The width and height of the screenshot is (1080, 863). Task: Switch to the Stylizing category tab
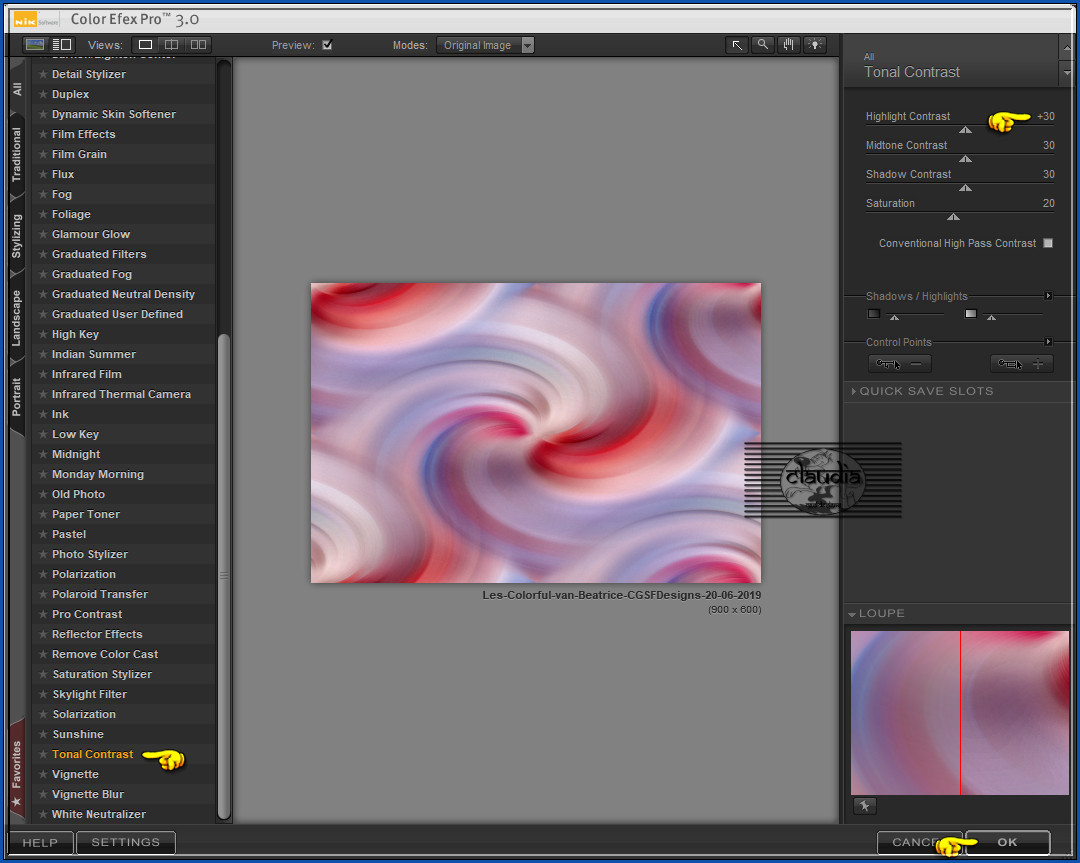click(x=17, y=236)
